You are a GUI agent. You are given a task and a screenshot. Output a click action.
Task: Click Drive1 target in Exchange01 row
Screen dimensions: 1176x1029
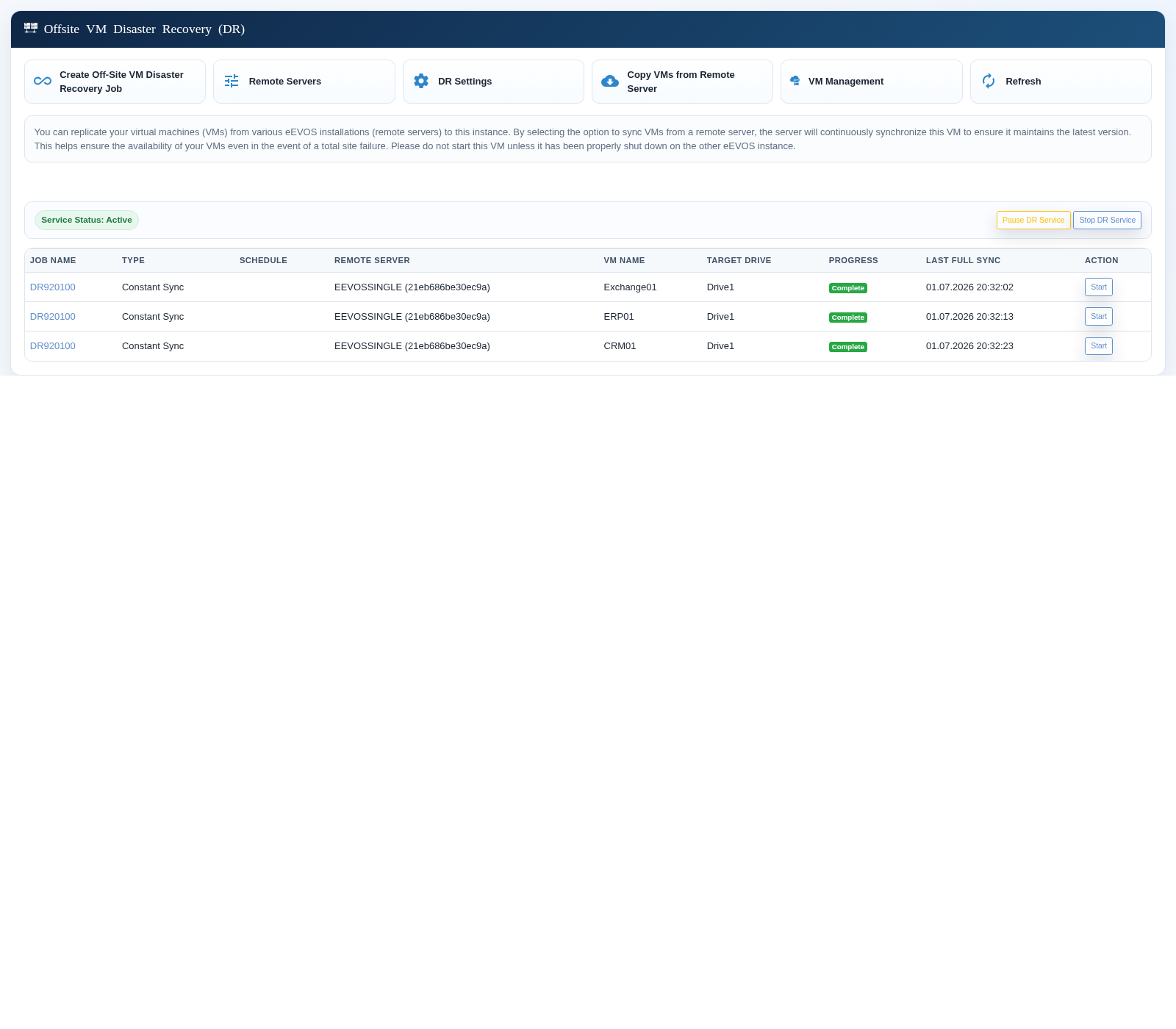pos(720,287)
